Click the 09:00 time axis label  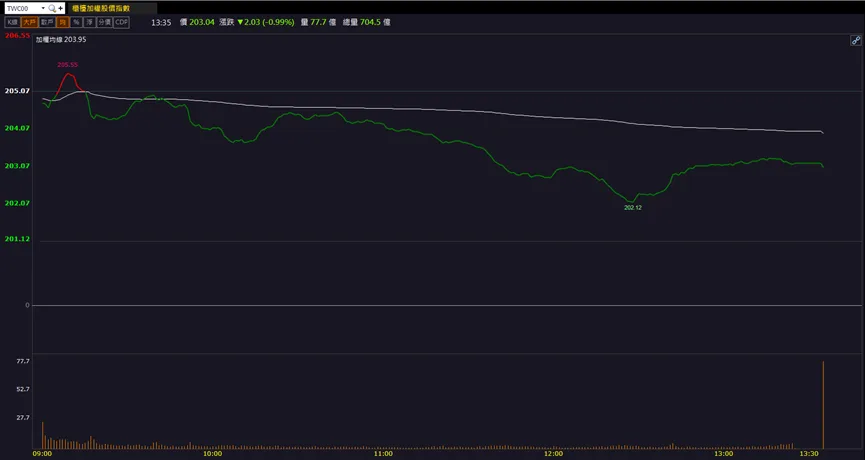42,454
